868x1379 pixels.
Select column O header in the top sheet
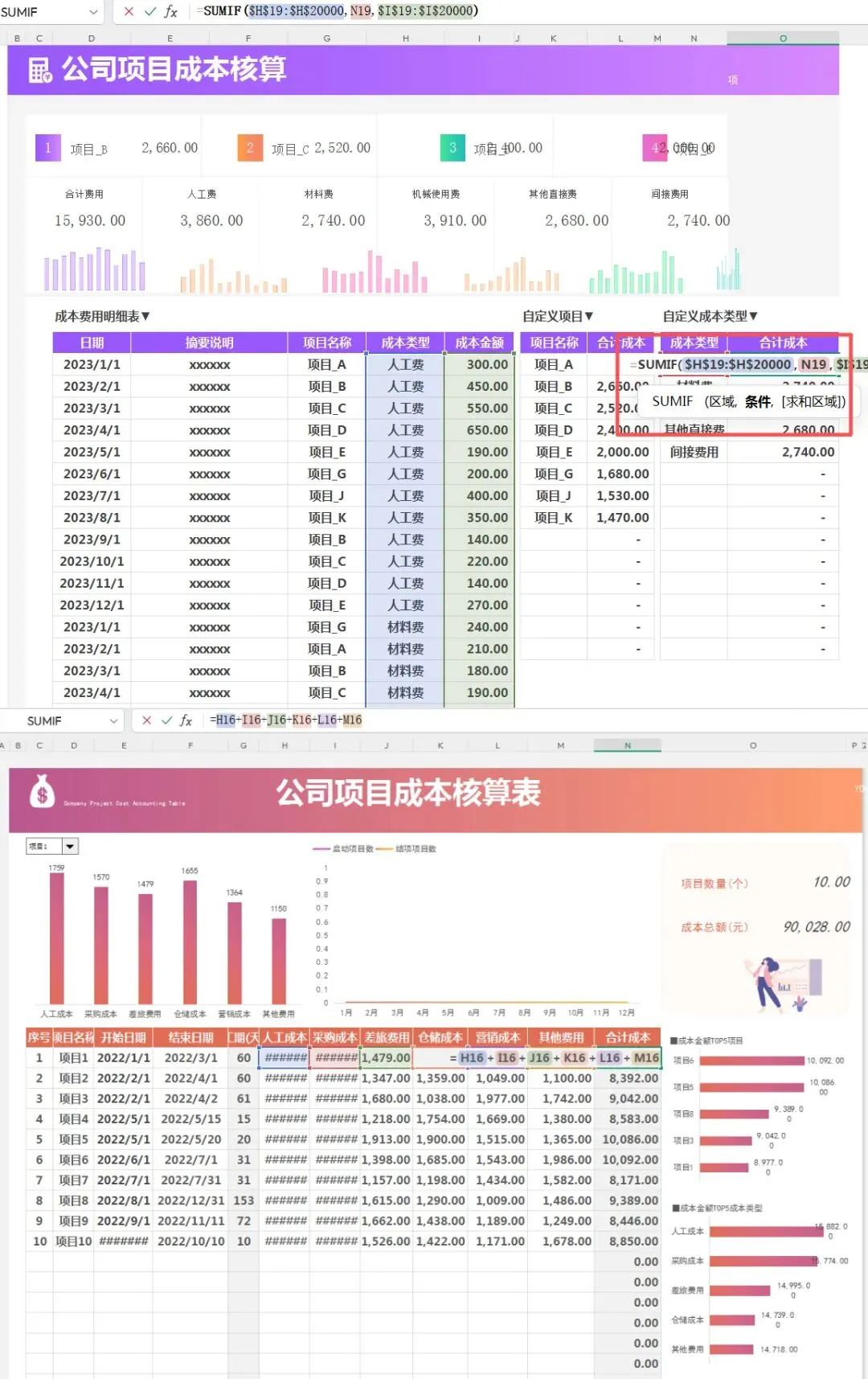[x=783, y=38]
